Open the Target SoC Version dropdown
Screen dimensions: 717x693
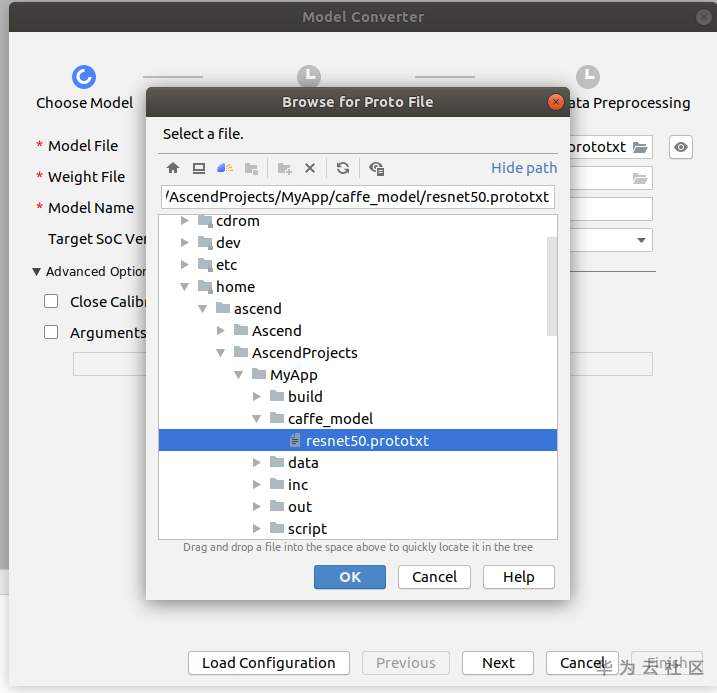pos(641,240)
